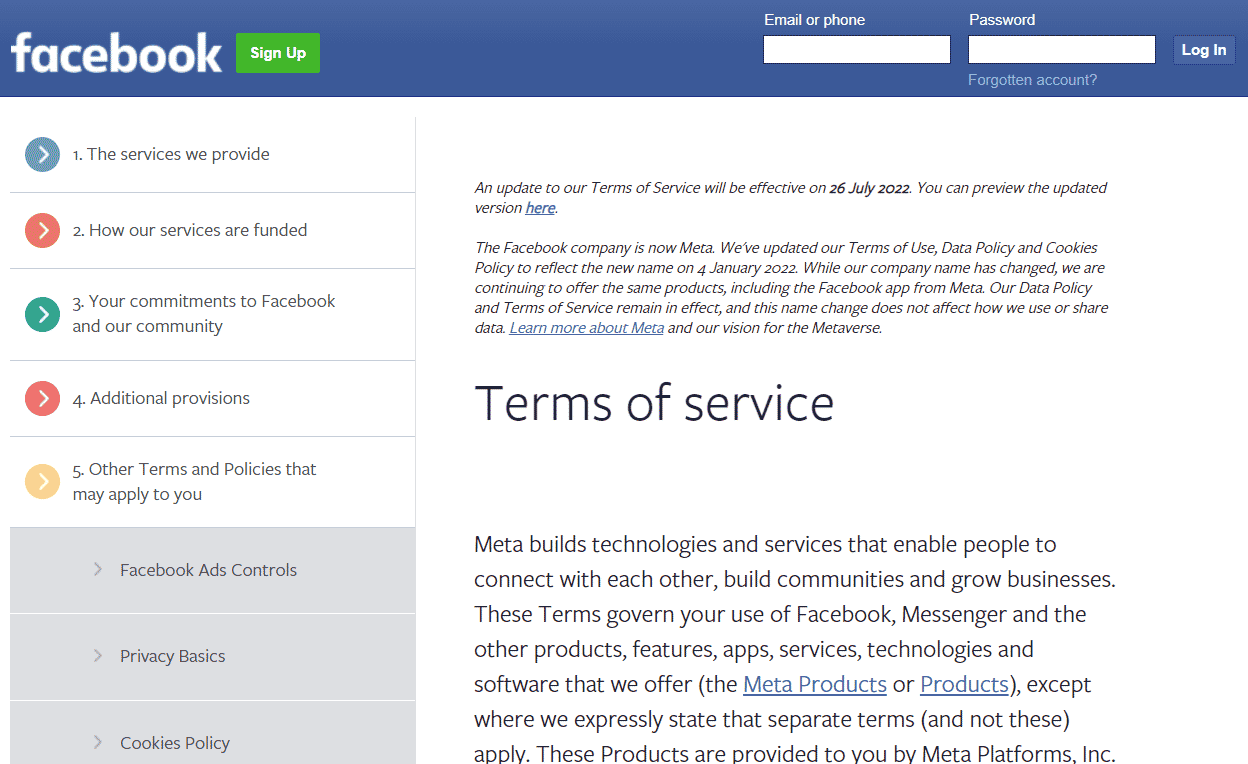Open the 'Forgotten account?' link

(1032, 80)
